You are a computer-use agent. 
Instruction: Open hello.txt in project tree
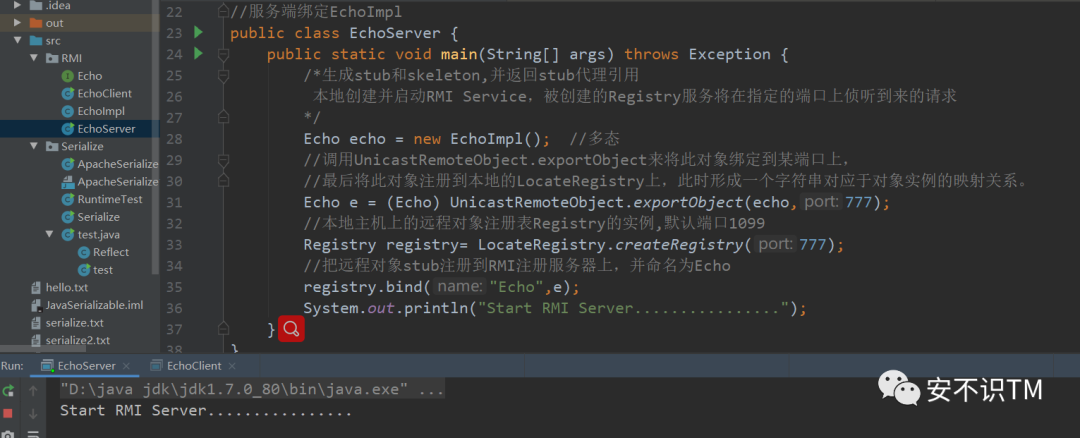(x=66, y=287)
